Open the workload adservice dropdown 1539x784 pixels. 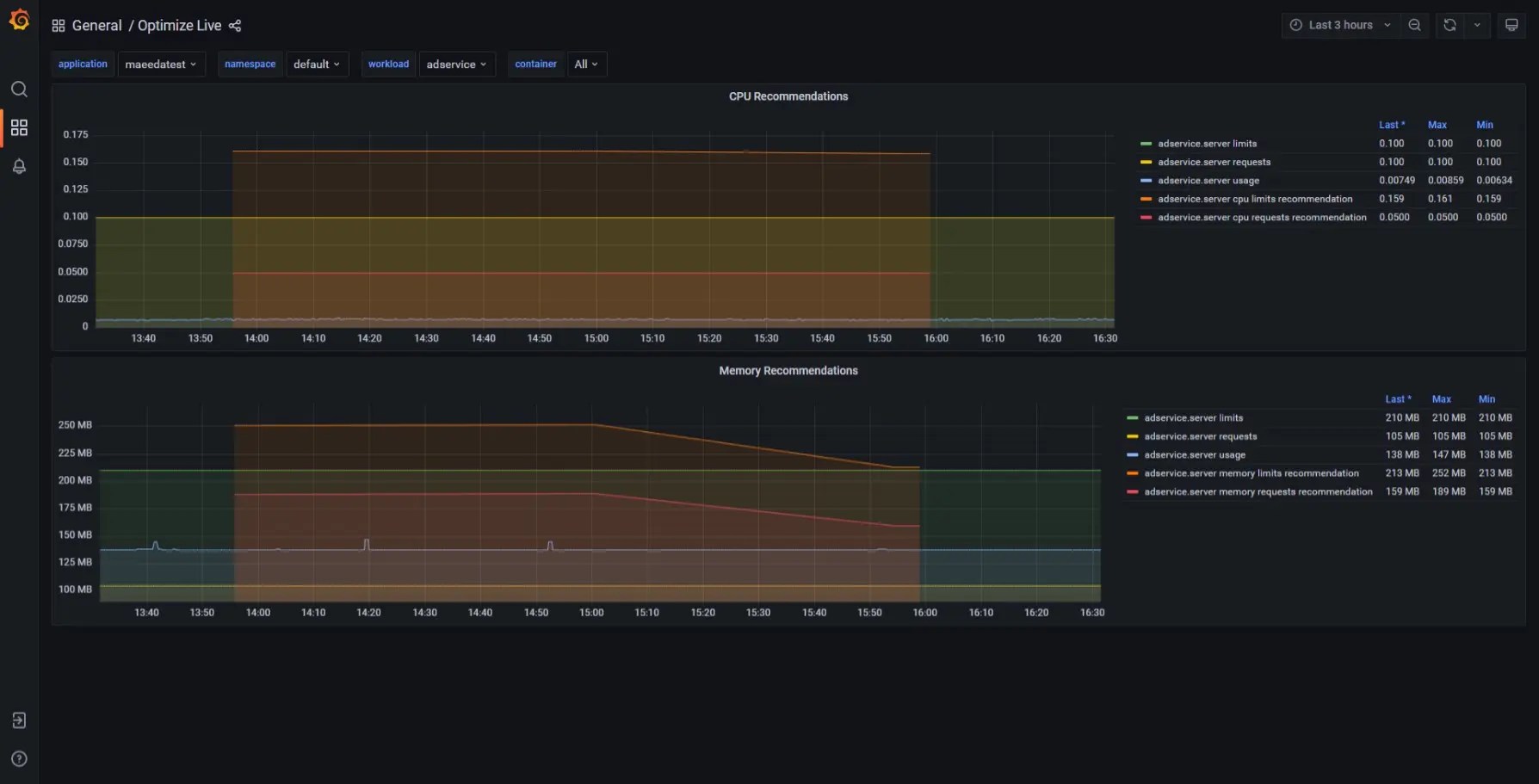click(457, 65)
